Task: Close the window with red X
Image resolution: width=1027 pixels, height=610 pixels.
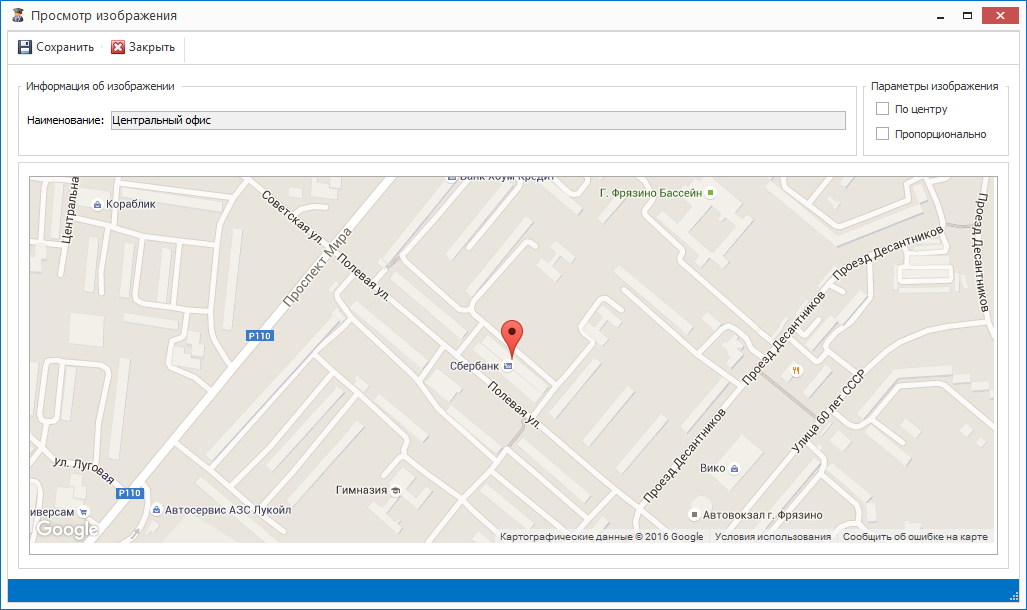Action: click(1000, 16)
